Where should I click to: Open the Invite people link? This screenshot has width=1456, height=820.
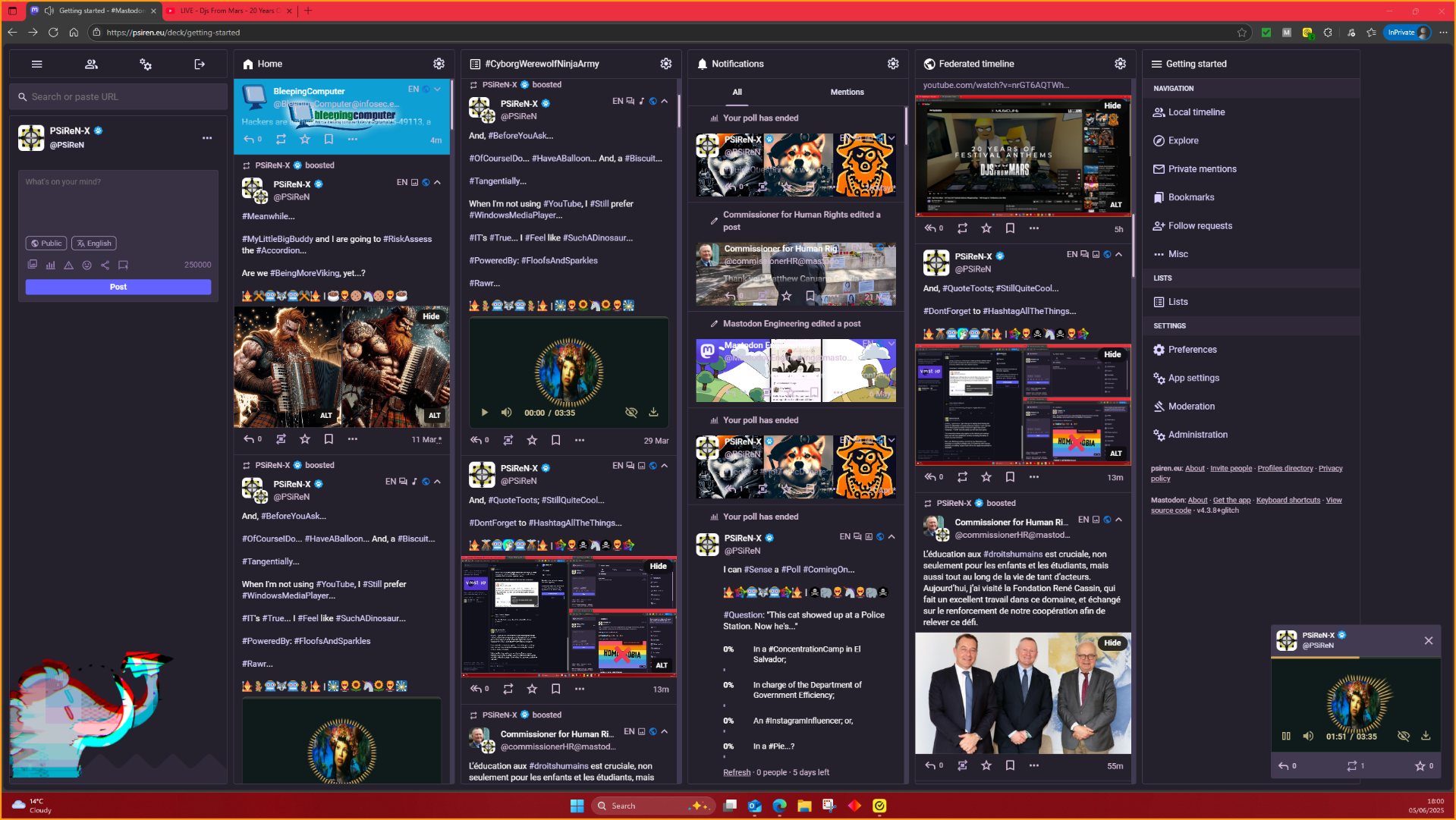click(1231, 468)
